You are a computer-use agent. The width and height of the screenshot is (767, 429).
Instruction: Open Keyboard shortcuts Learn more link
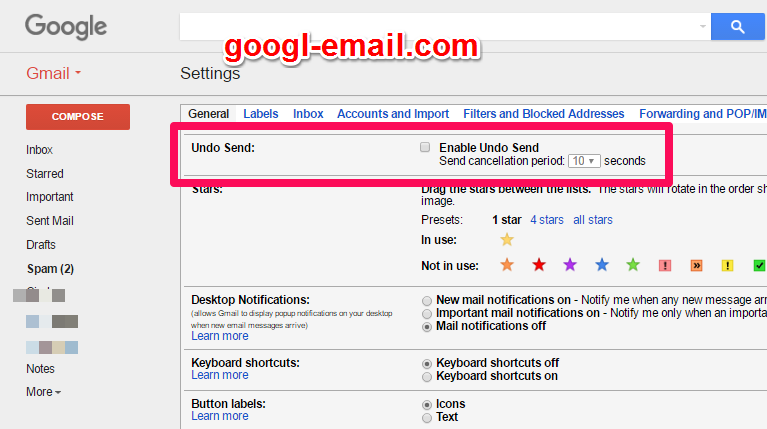[220, 375]
